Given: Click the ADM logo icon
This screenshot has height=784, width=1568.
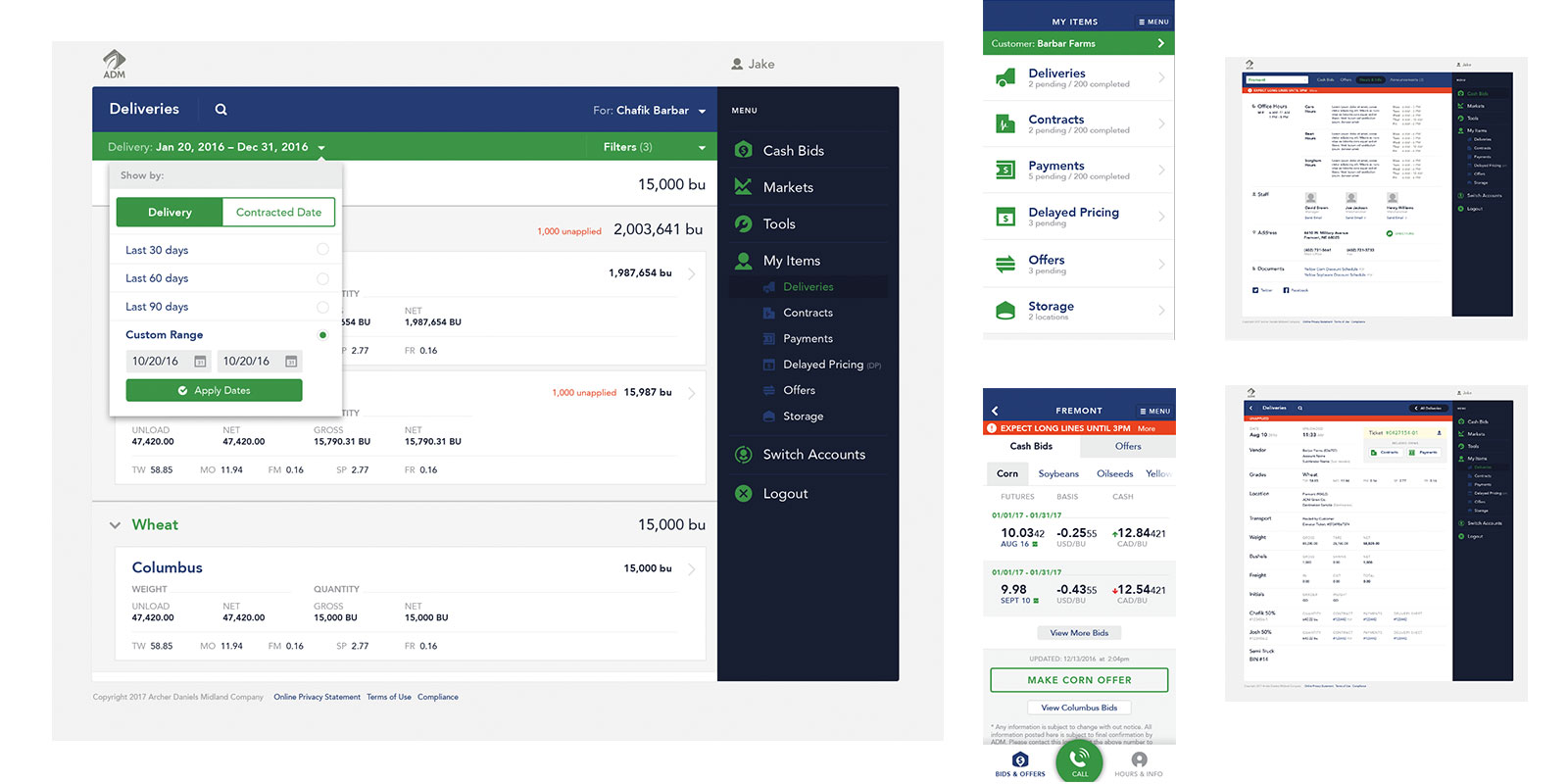Looking at the screenshot, I should tap(115, 64).
